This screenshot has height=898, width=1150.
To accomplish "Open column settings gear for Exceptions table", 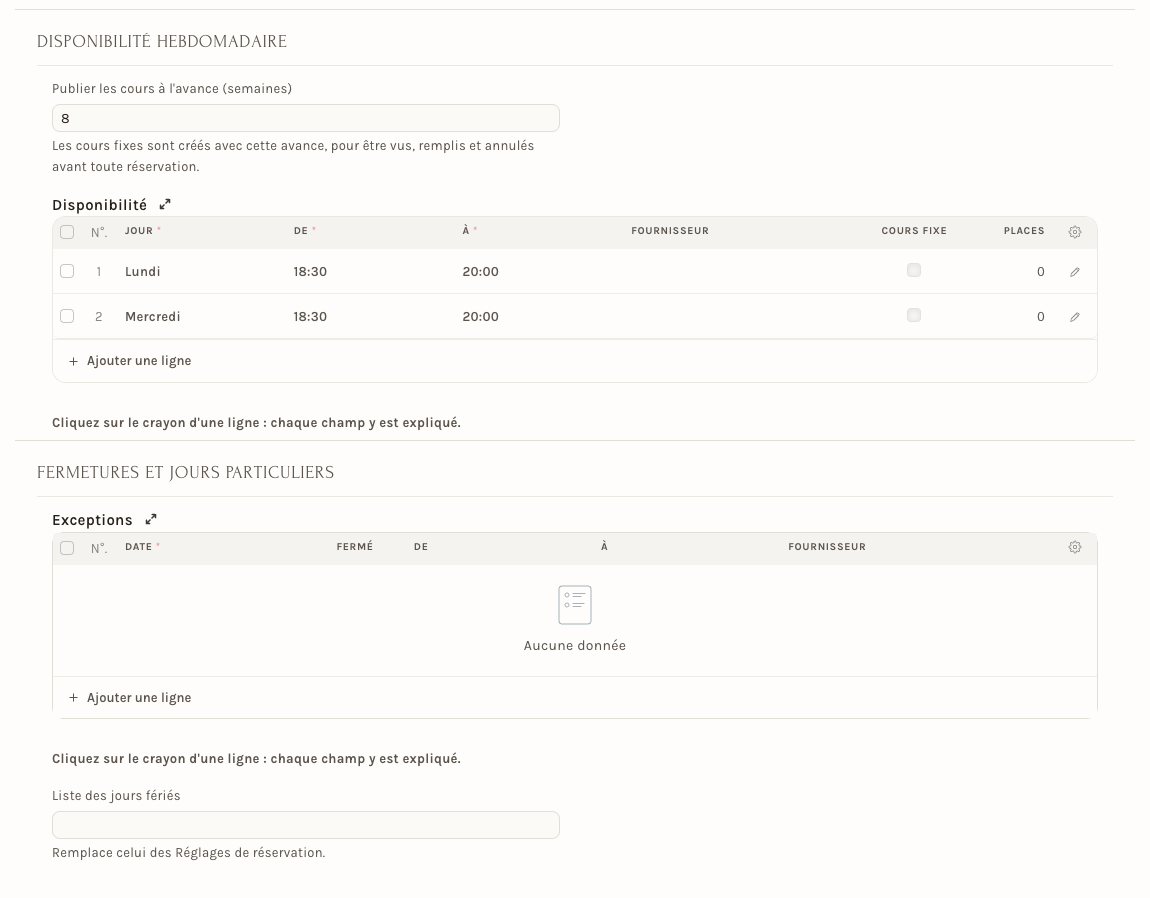I will coord(1074,547).
